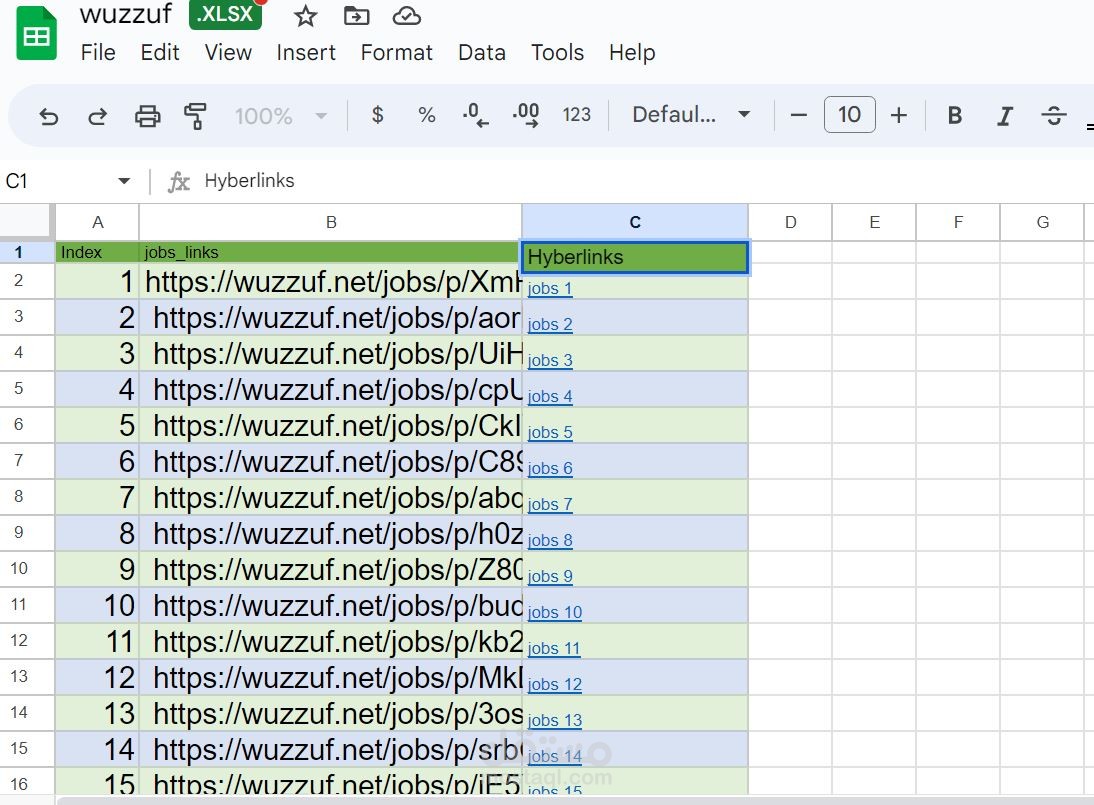Toggle strikethrough formatting

click(1054, 115)
